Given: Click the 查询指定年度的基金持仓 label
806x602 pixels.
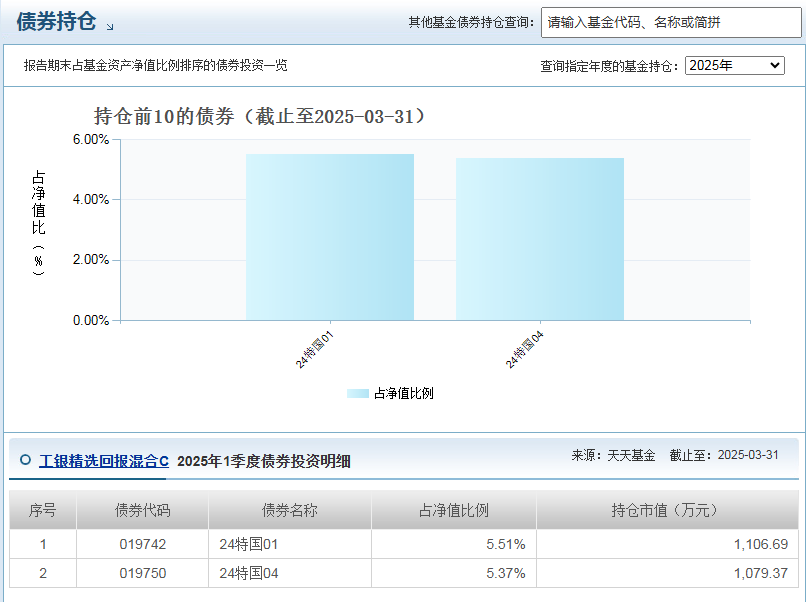Looking at the screenshot, I should tap(609, 66).
